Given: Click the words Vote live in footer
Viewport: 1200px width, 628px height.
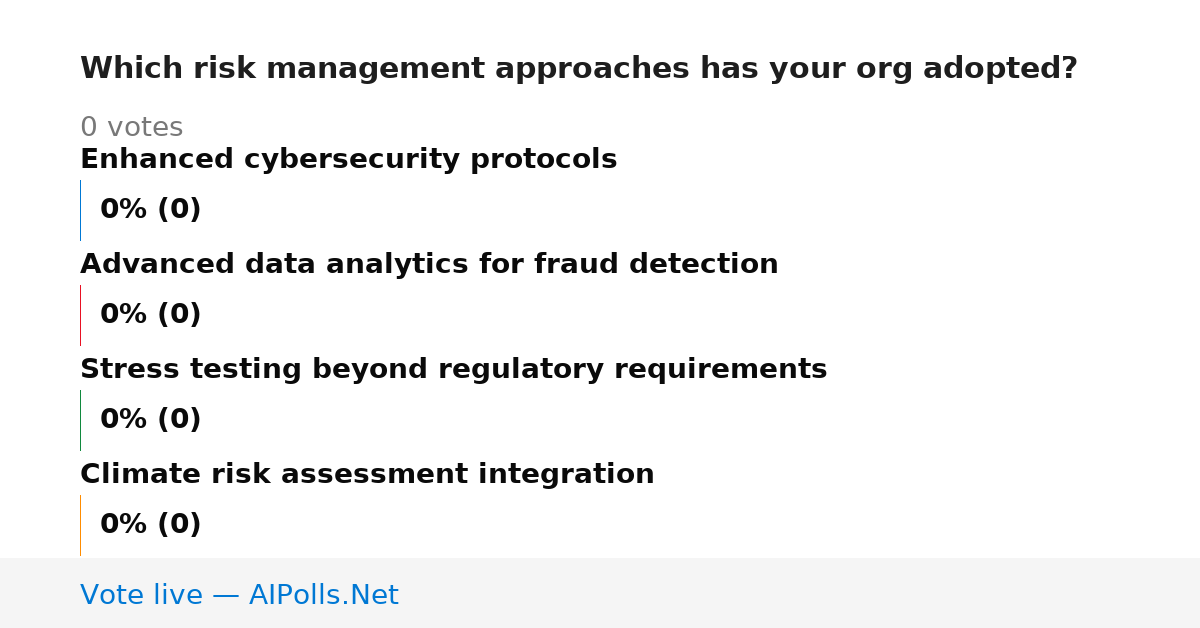Looking at the screenshot, I should click(141, 595).
